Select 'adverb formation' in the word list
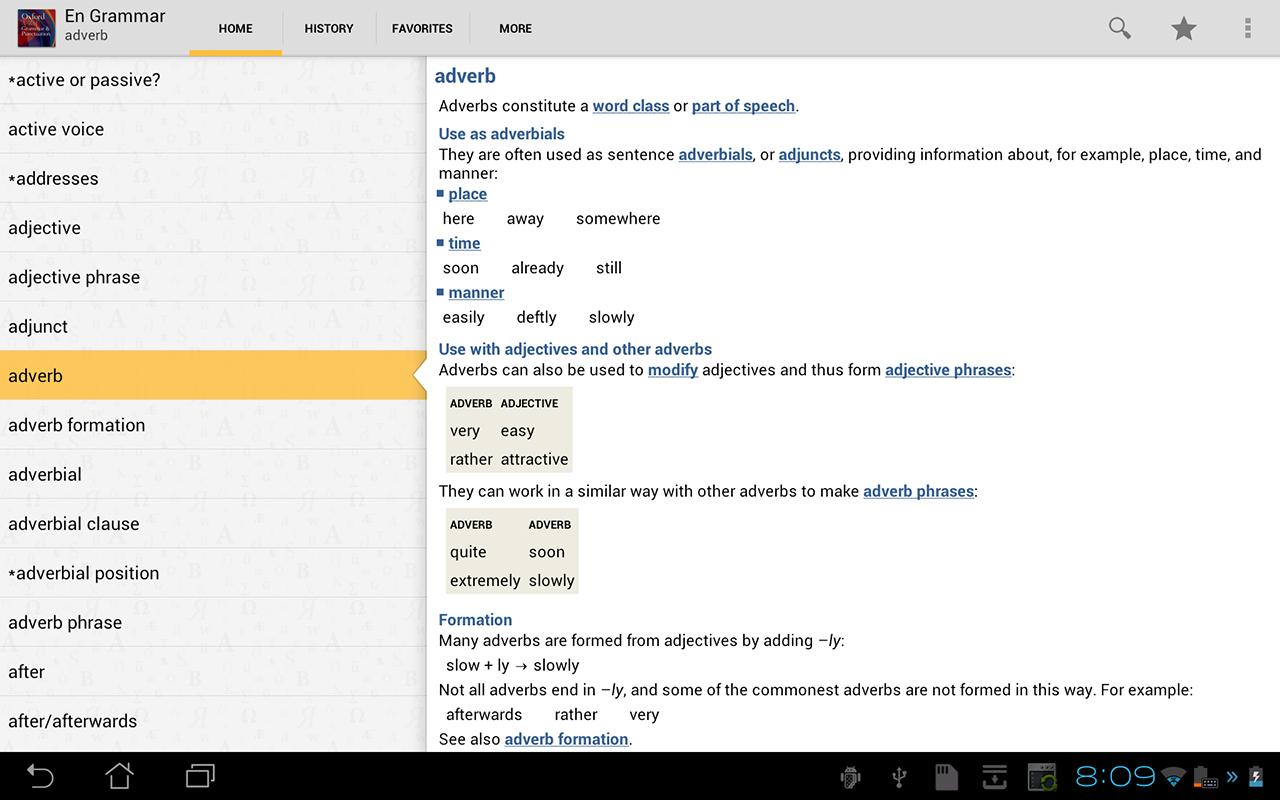The image size is (1280, 800). [x=77, y=425]
